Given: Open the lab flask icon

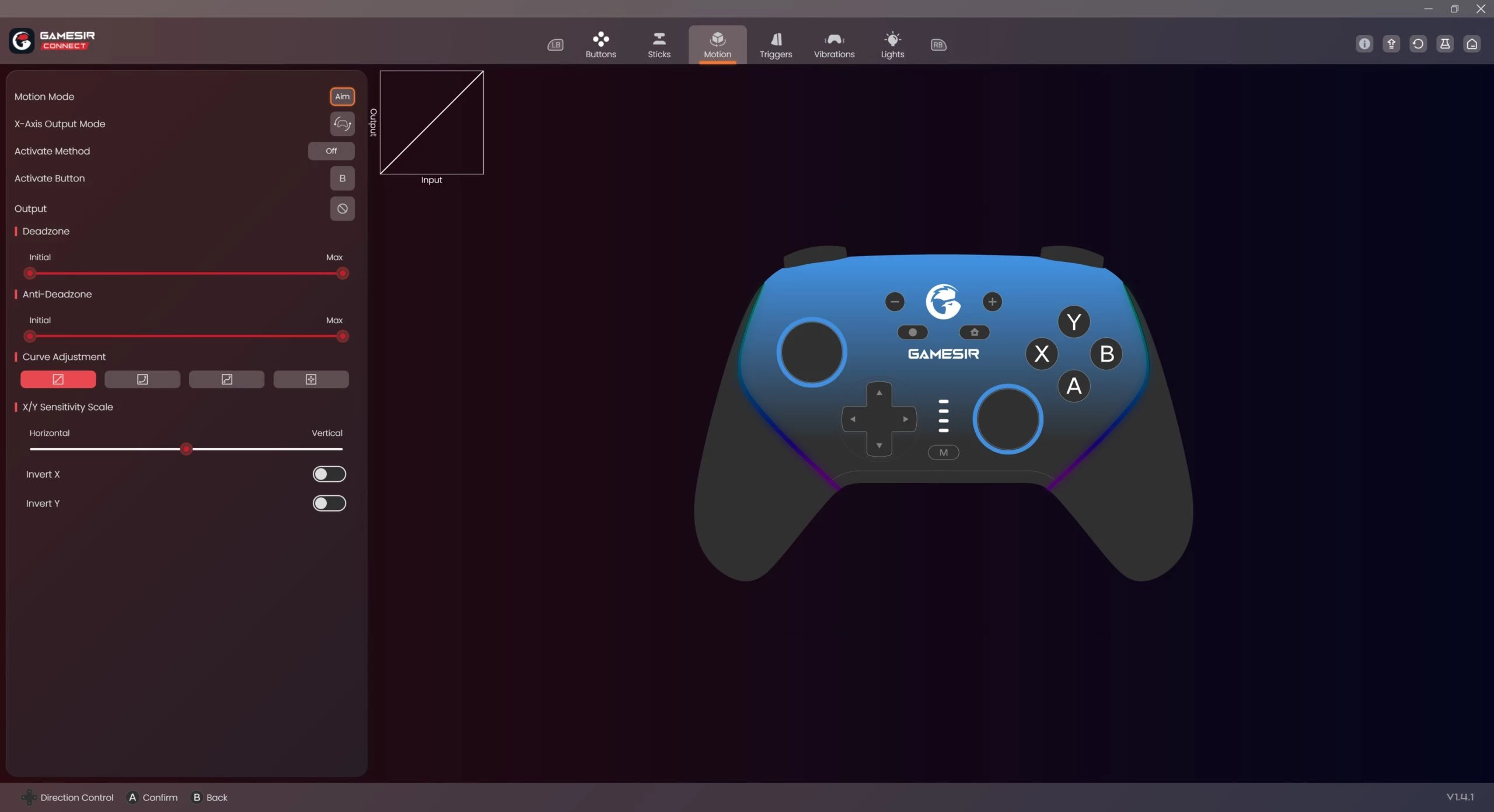Looking at the screenshot, I should [1444, 44].
